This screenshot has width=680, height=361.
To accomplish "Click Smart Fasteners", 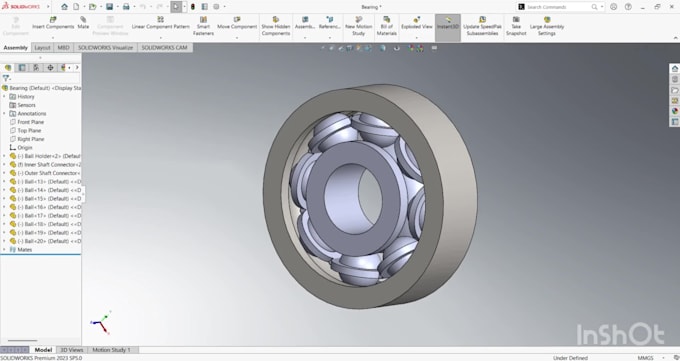I will pos(203,26).
